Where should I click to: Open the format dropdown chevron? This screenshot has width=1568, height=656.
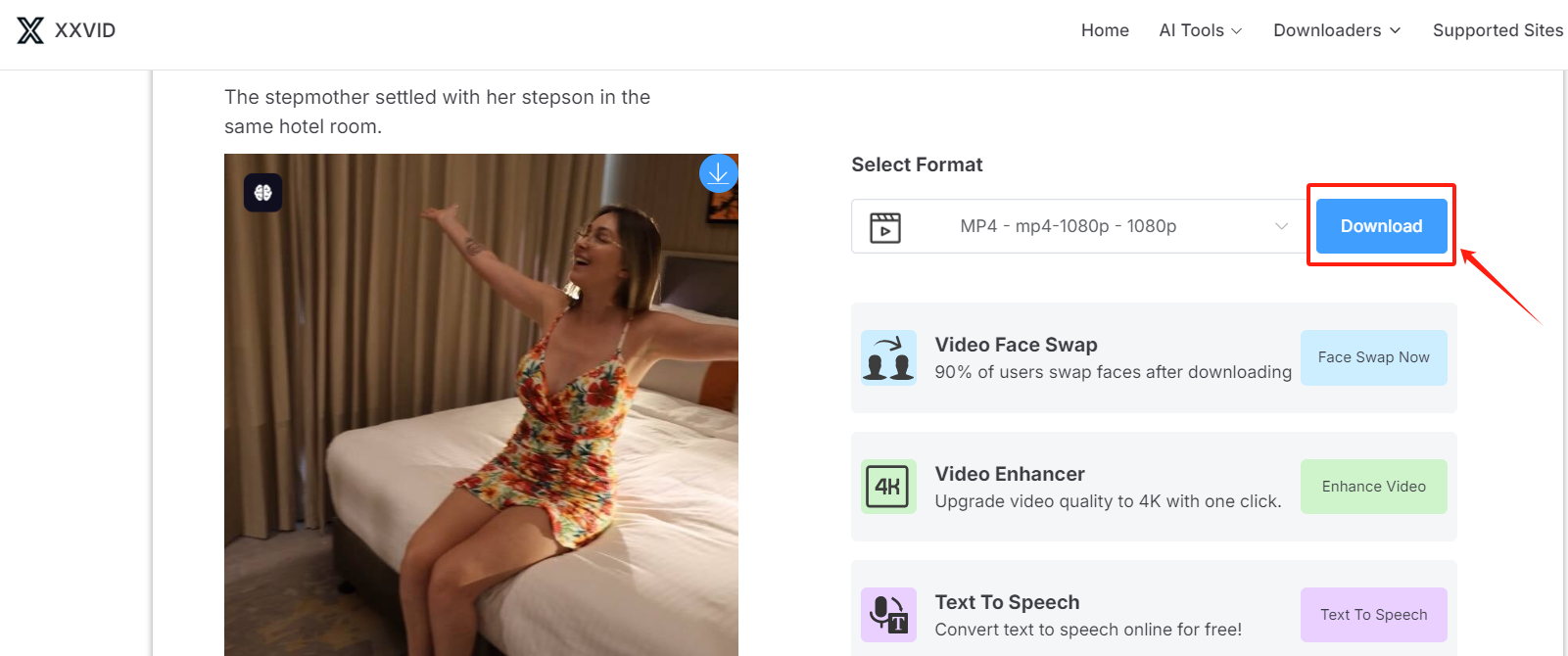click(x=1281, y=226)
